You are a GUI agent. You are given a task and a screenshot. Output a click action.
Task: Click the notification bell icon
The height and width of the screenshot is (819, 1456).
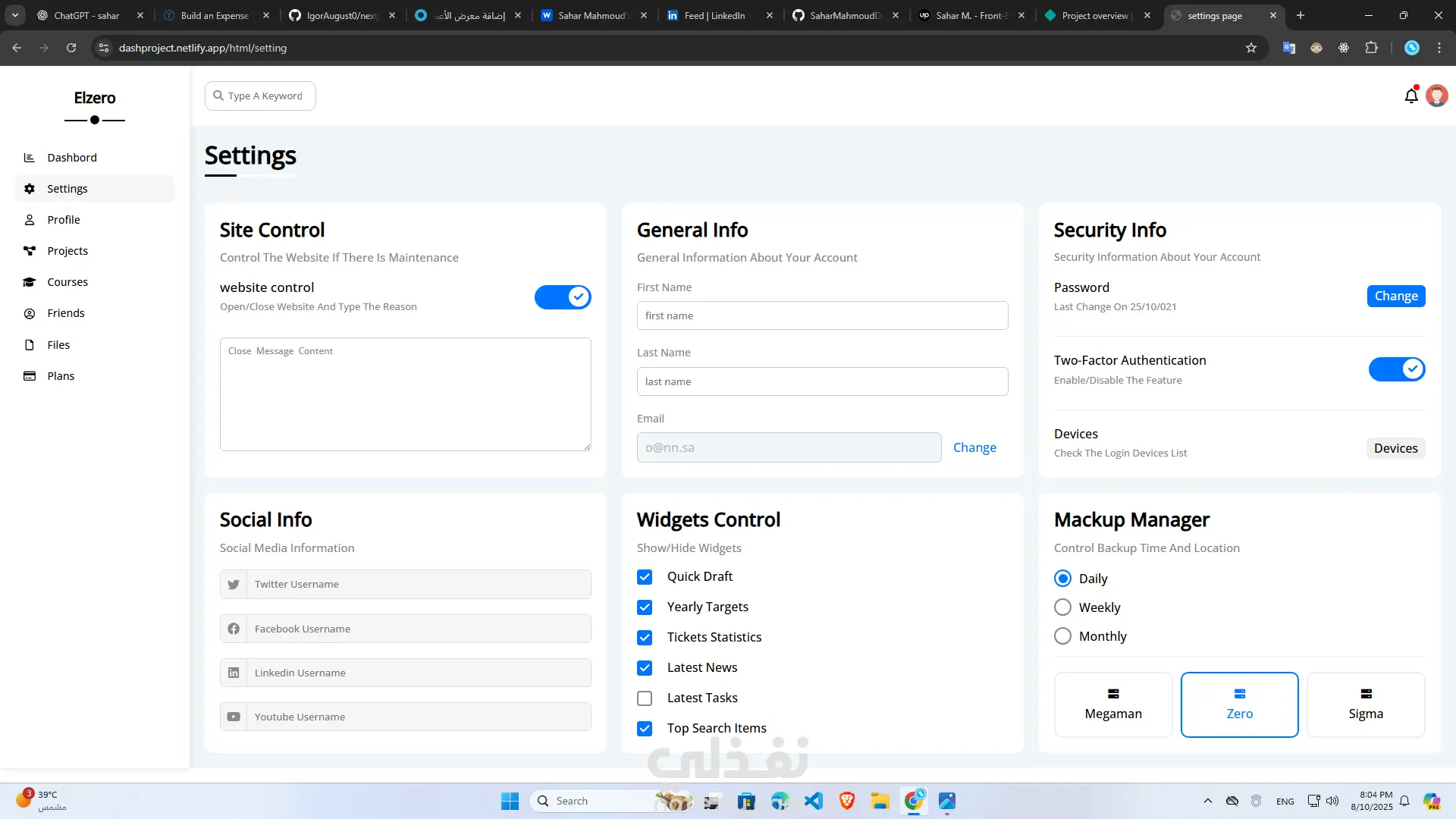click(x=1410, y=96)
